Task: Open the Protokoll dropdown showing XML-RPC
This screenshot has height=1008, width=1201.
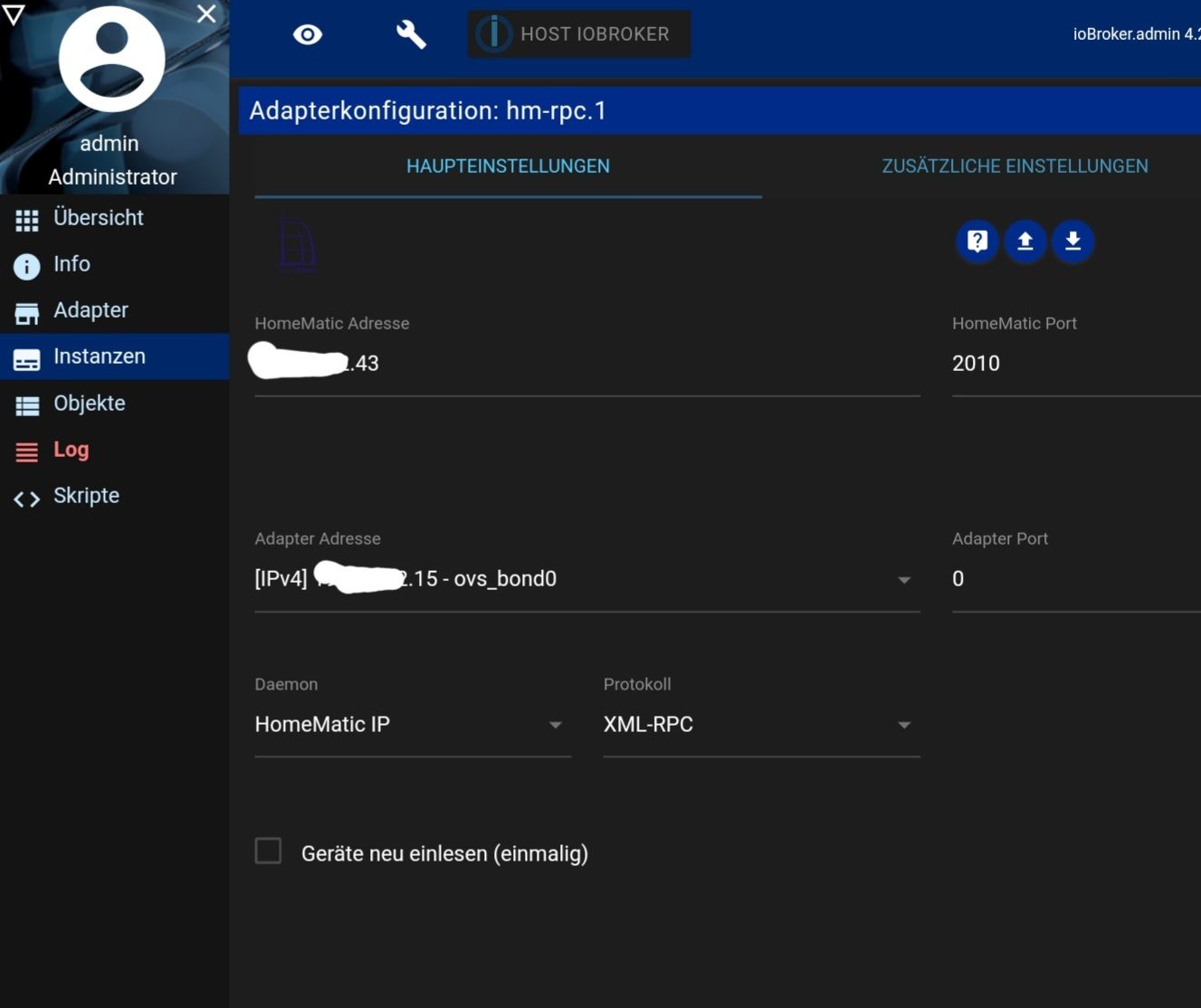Action: (x=761, y=725)
